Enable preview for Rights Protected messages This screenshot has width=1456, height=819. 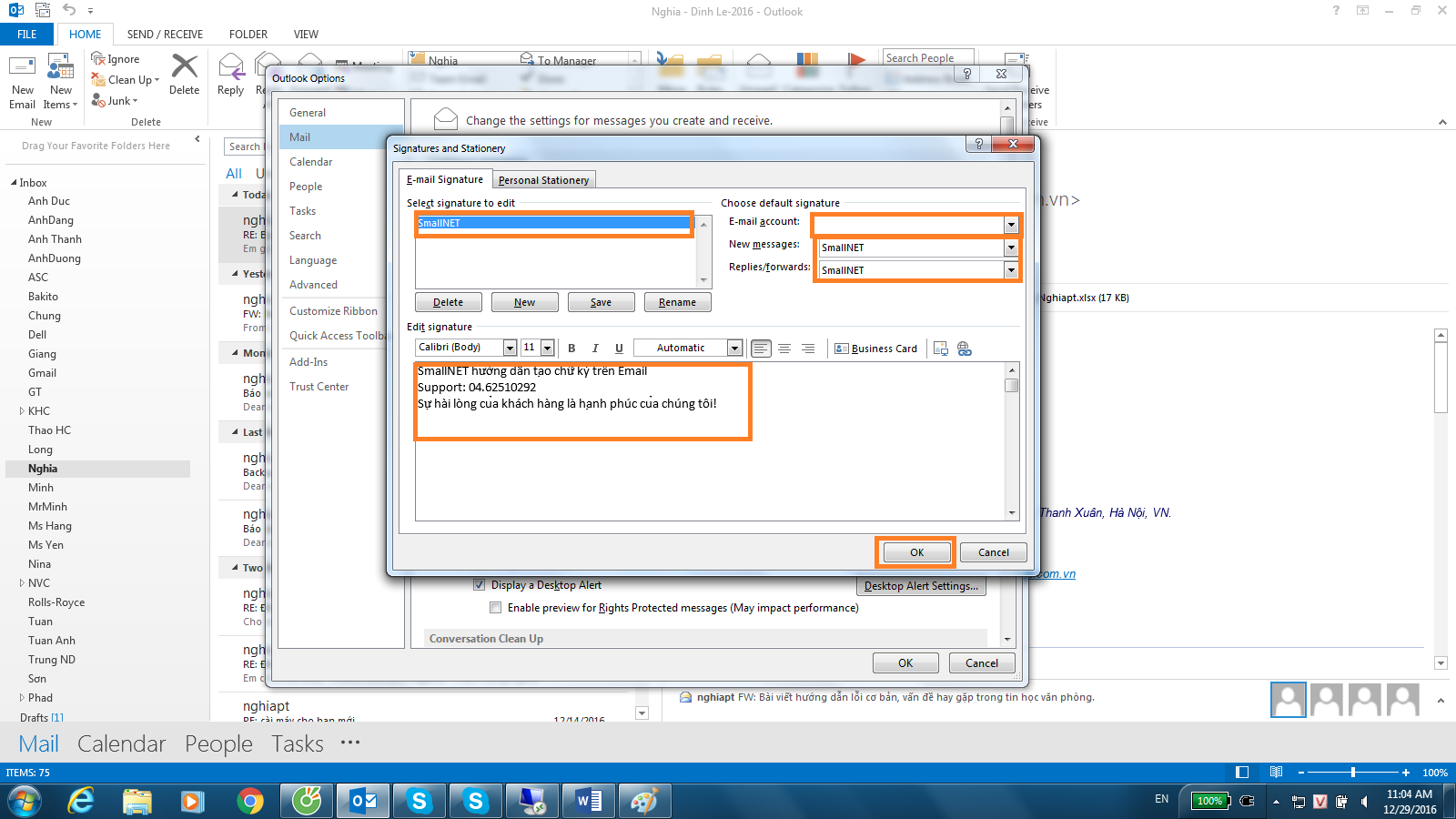pyautogui.click(x=496, y=608)
